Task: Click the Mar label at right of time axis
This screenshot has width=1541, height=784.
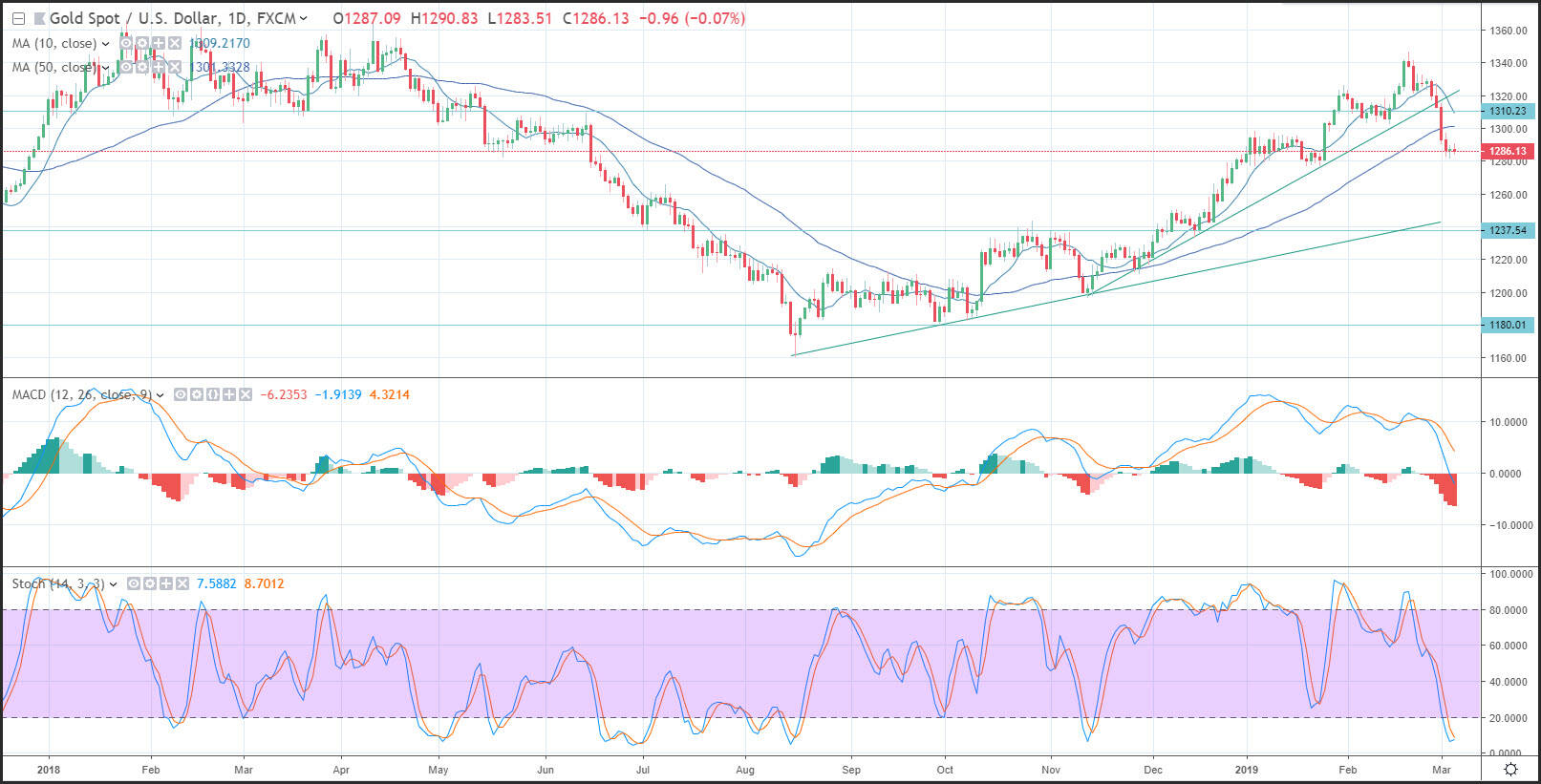Action: click(1442, 769)
